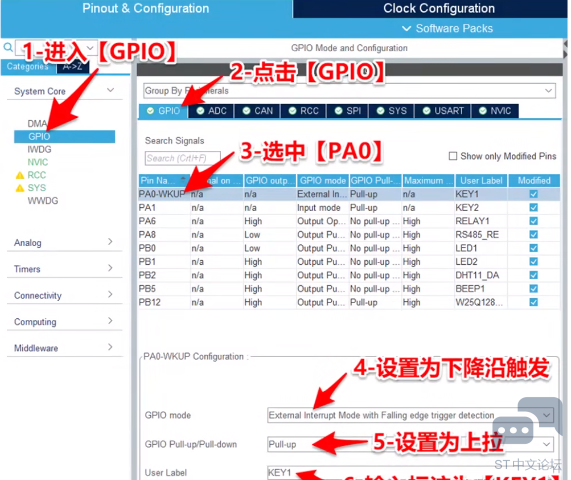Select the PA0-WKUP pin row
This screenshot has width=571, height=480.
click(x=349, y=194)
